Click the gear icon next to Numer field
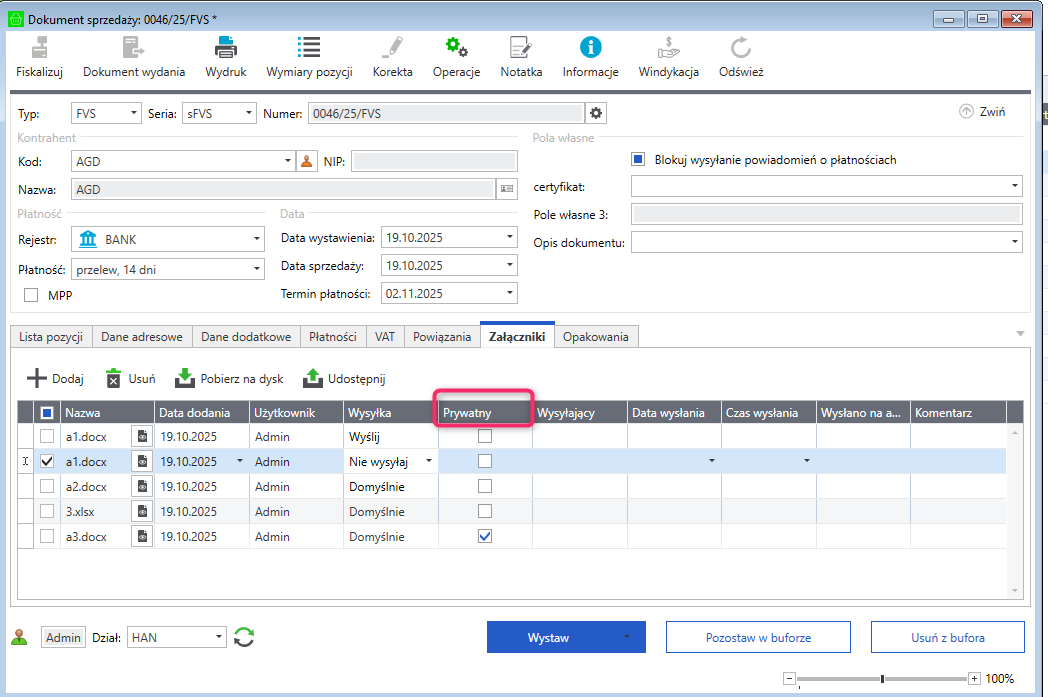This screenshot has height=697, width=1048. [x=596, y=113]
